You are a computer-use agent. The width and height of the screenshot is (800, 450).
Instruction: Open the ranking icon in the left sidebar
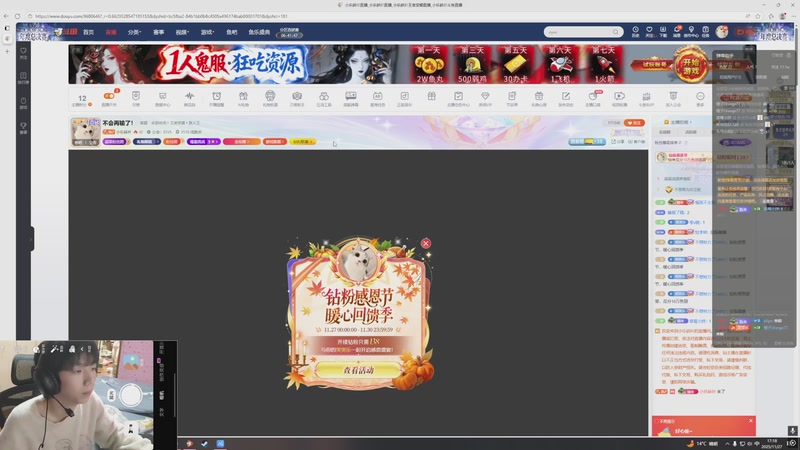click(23, 78)
